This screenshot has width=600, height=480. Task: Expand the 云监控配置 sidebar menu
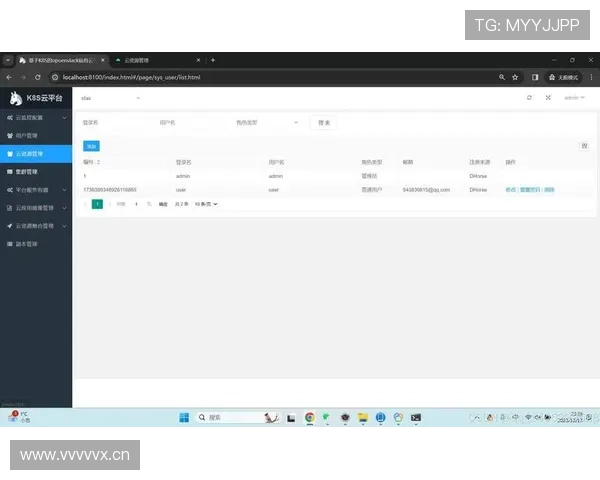click(x=35, y=118)
